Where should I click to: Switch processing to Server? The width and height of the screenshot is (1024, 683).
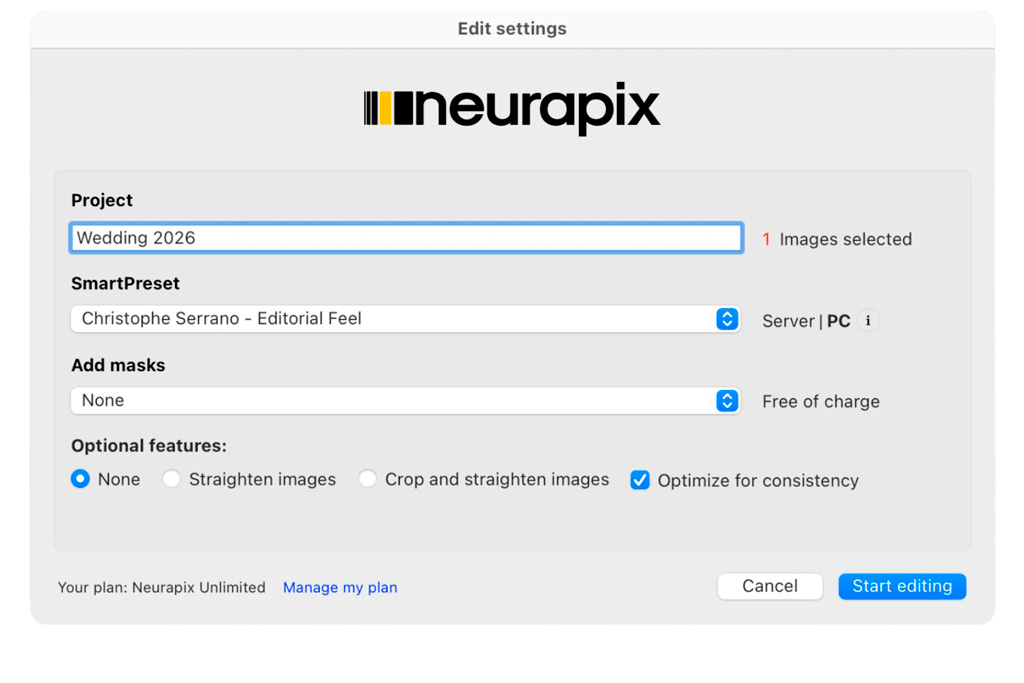click(788, 321)
